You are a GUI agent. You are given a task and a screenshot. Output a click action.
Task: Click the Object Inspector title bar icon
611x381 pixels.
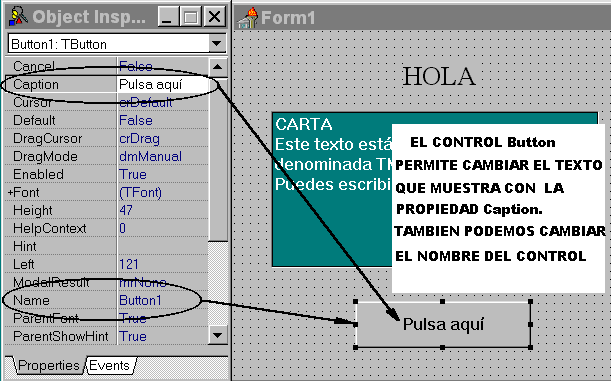pyautogui.click(x=18, y=17)
